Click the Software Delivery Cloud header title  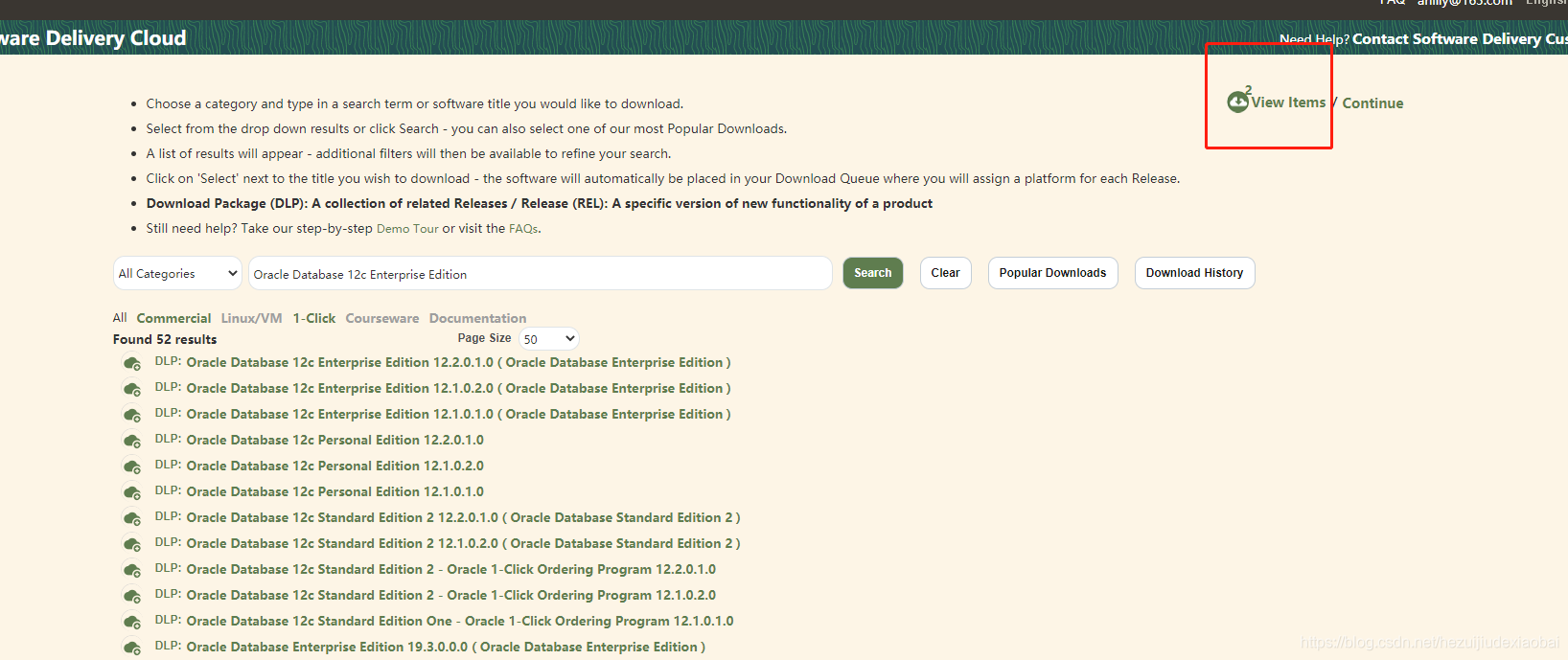[93, 38]
